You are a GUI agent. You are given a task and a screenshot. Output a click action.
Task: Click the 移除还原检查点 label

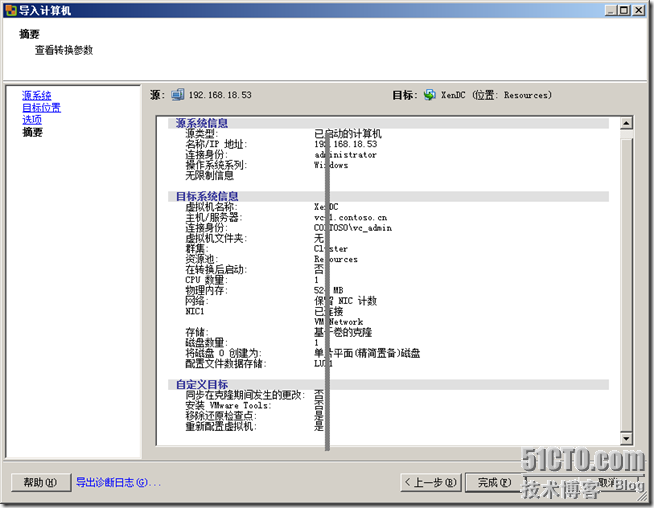coord(221,416)
